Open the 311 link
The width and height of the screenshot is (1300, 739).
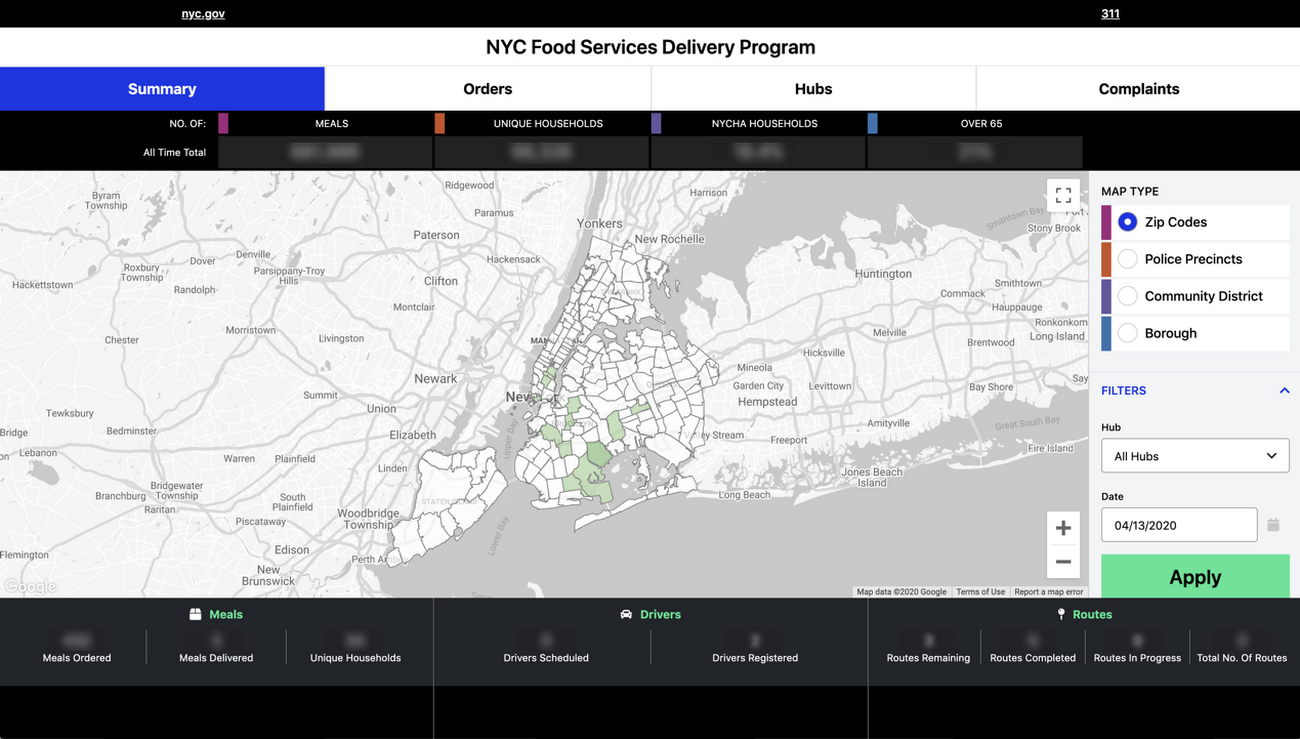pos(1110,14)
